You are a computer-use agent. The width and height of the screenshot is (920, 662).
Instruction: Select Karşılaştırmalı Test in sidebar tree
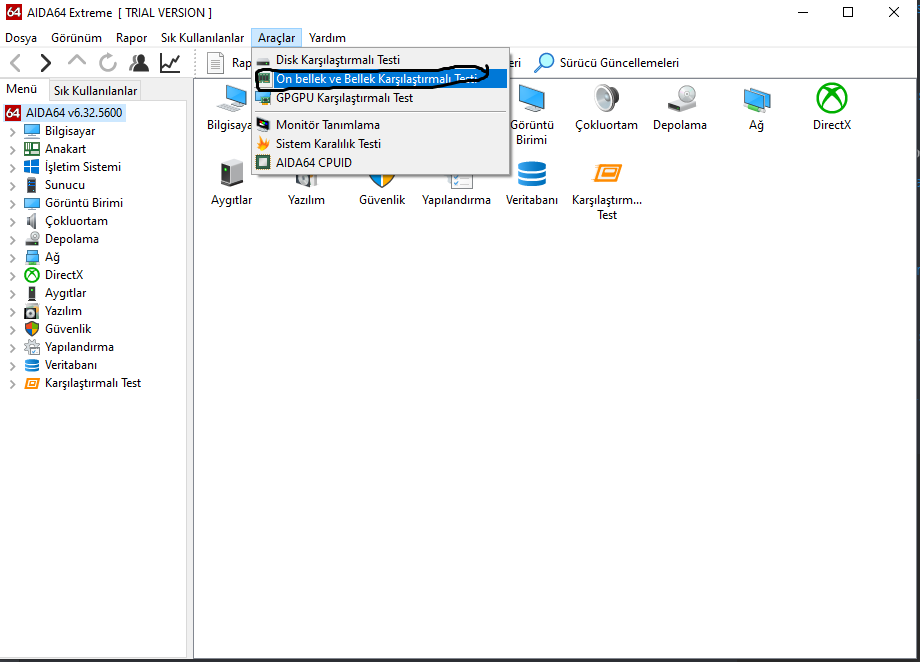[x=93, y=383]
